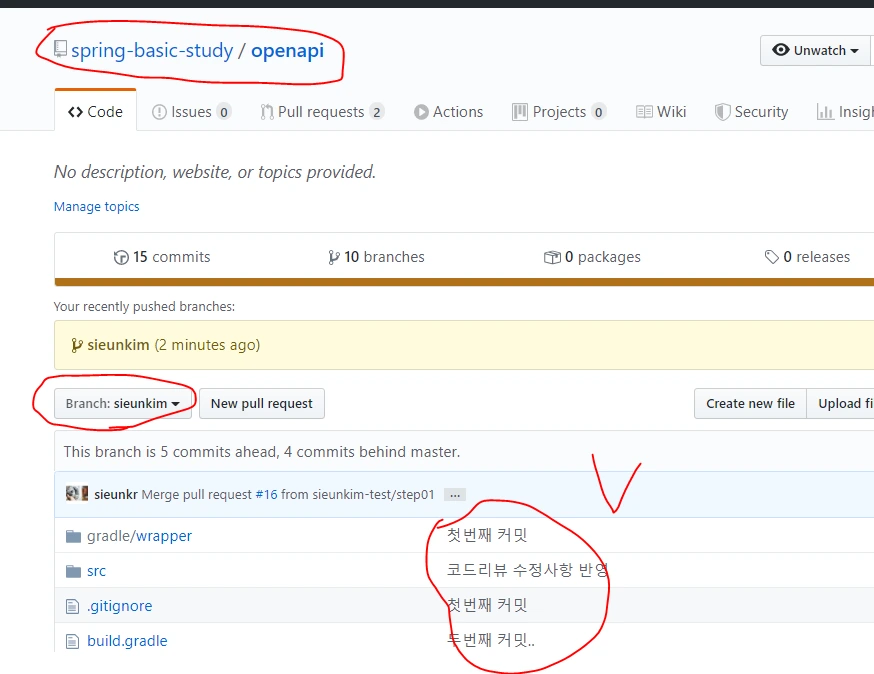Image resolution: width=874 pixels, height=674 pixels.
Task: Click the commits clock icon
Action: coord(121,258)
